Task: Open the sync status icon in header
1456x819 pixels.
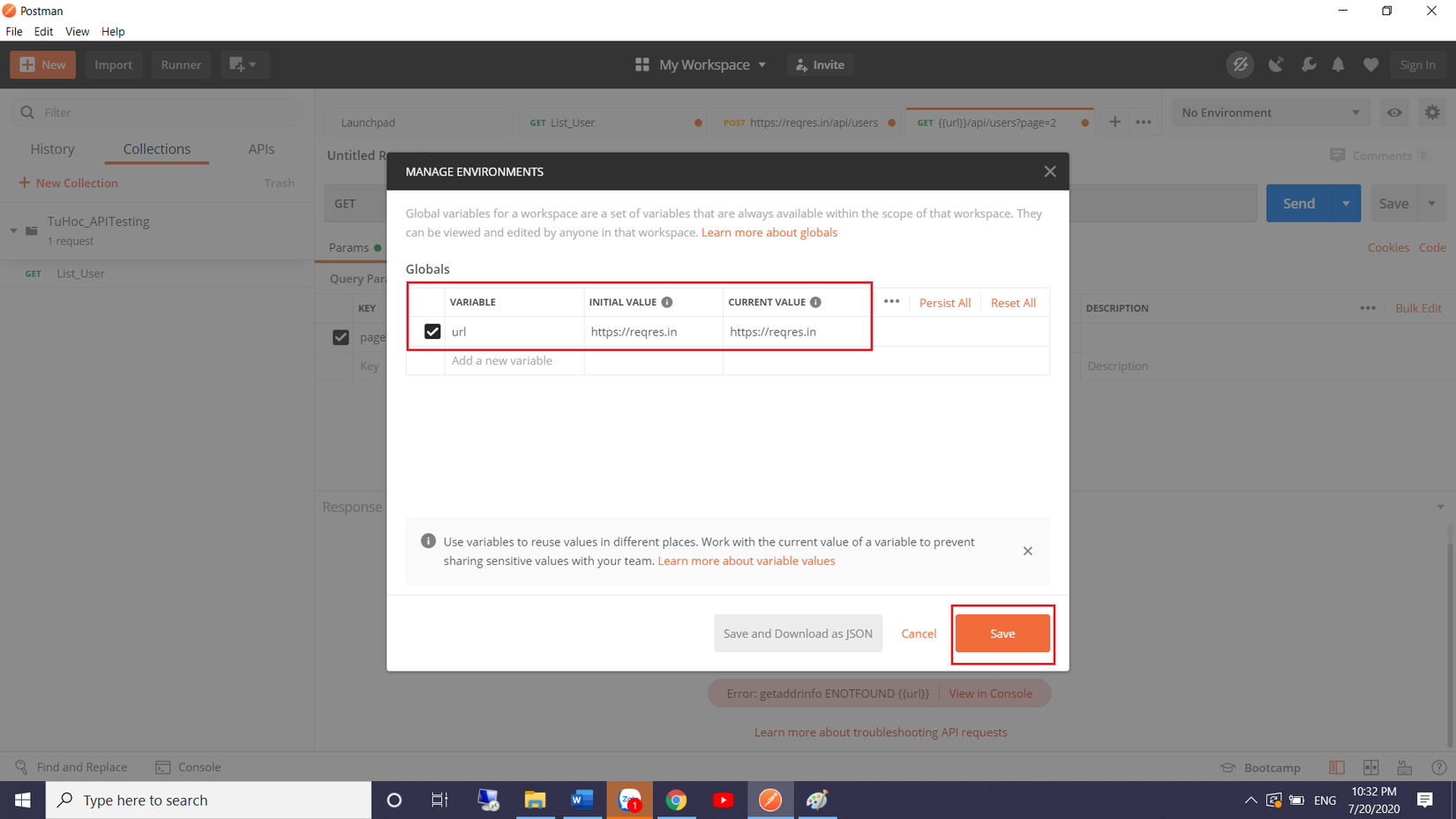Action: point(1240,64)
